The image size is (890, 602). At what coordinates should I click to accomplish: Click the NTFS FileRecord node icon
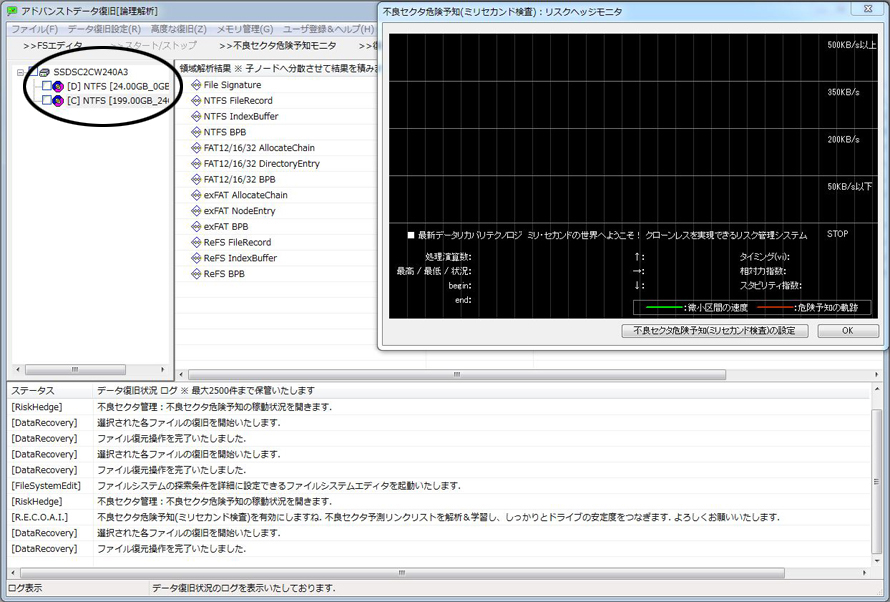[x=196, y=100]
